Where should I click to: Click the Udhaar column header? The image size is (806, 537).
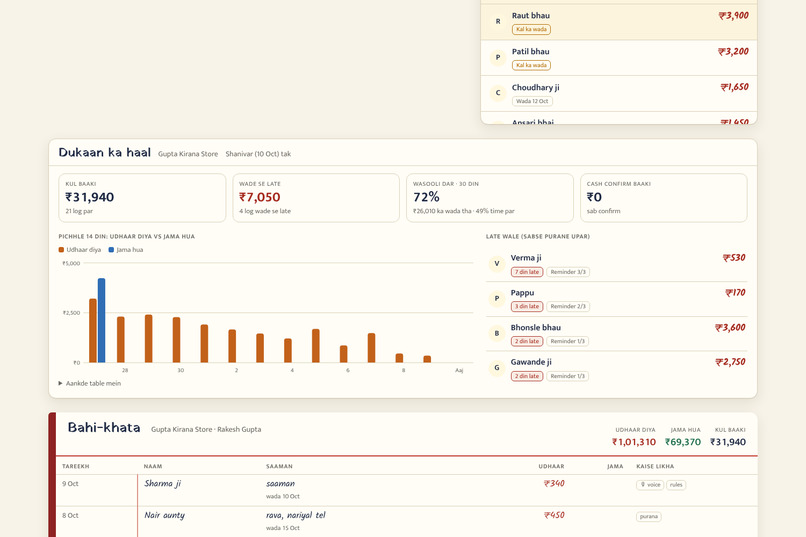point(551,467)
